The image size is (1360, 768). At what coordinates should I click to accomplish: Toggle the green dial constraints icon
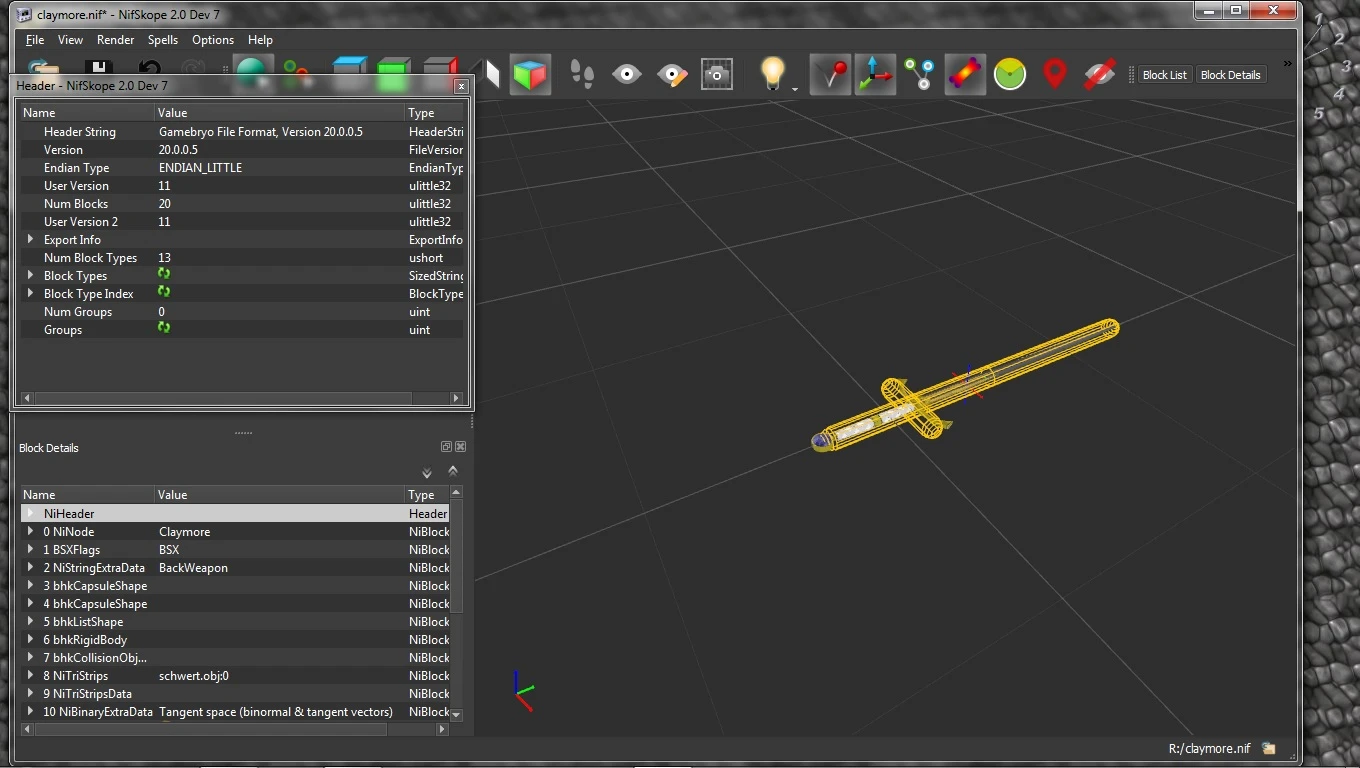[x=1010, y=74]
